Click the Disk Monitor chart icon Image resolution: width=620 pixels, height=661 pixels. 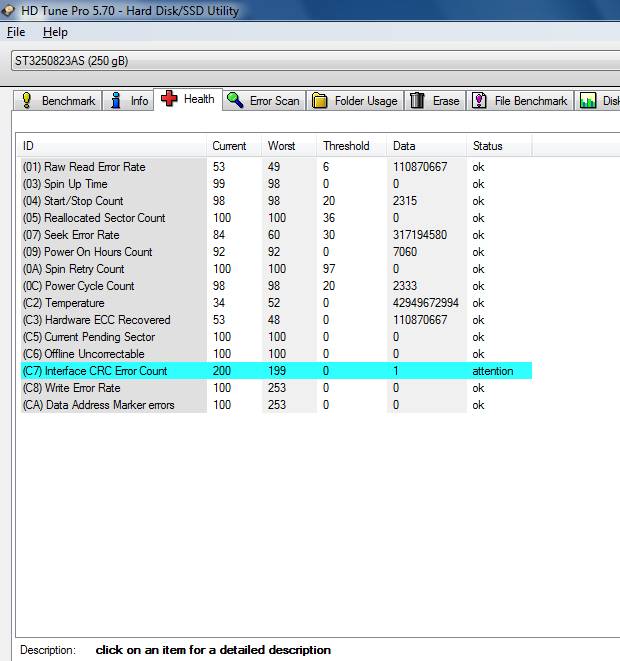[x=588, y=101]
